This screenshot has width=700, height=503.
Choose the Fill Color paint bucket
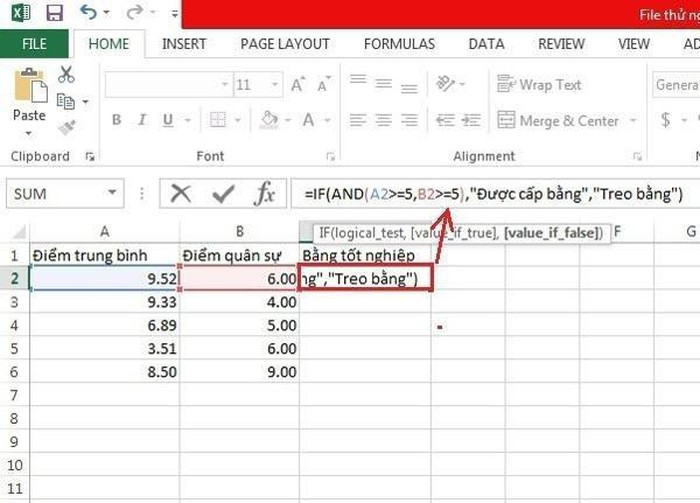[268, 120]
